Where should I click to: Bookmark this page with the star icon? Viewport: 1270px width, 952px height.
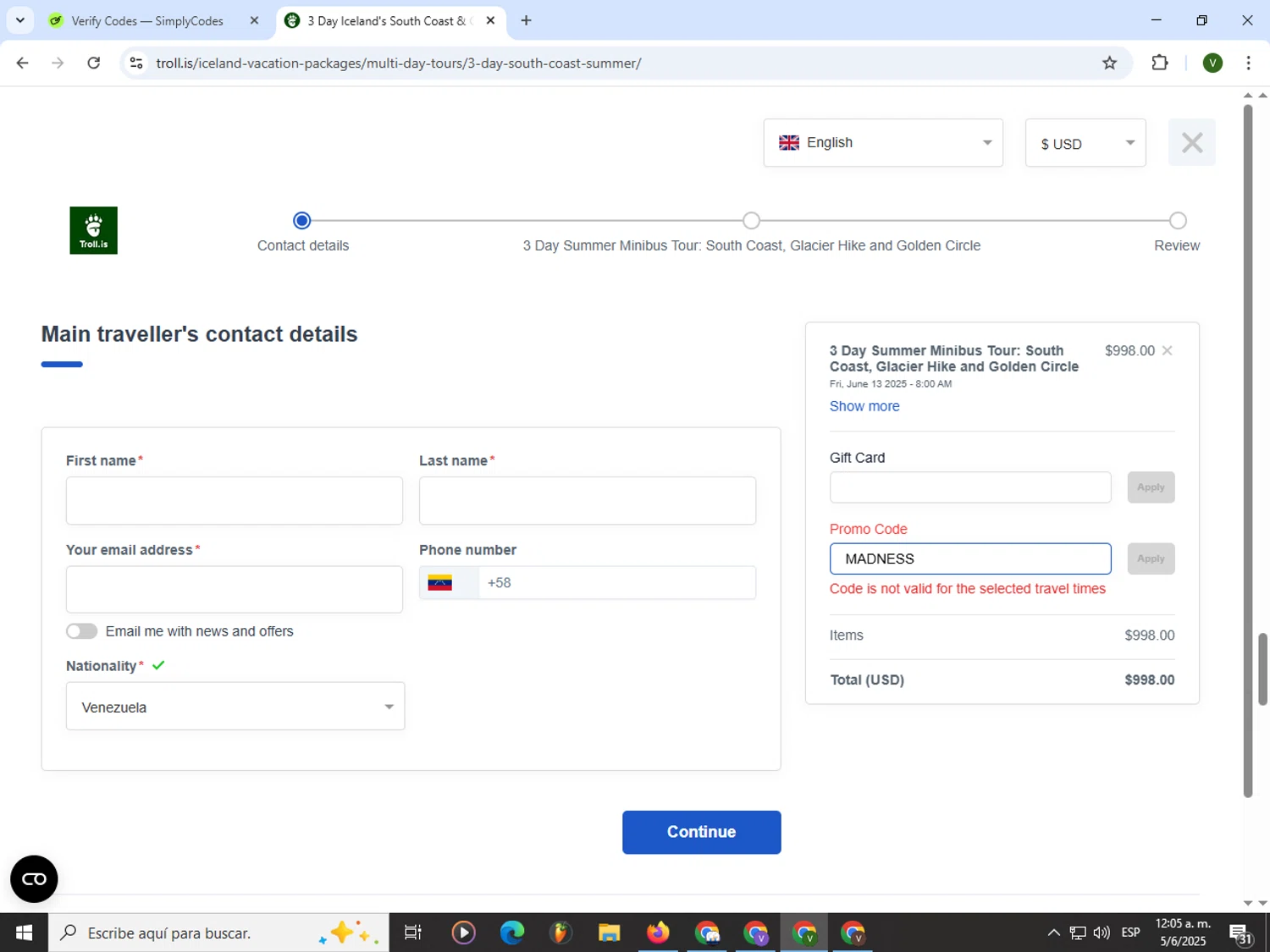point(1109,63)
